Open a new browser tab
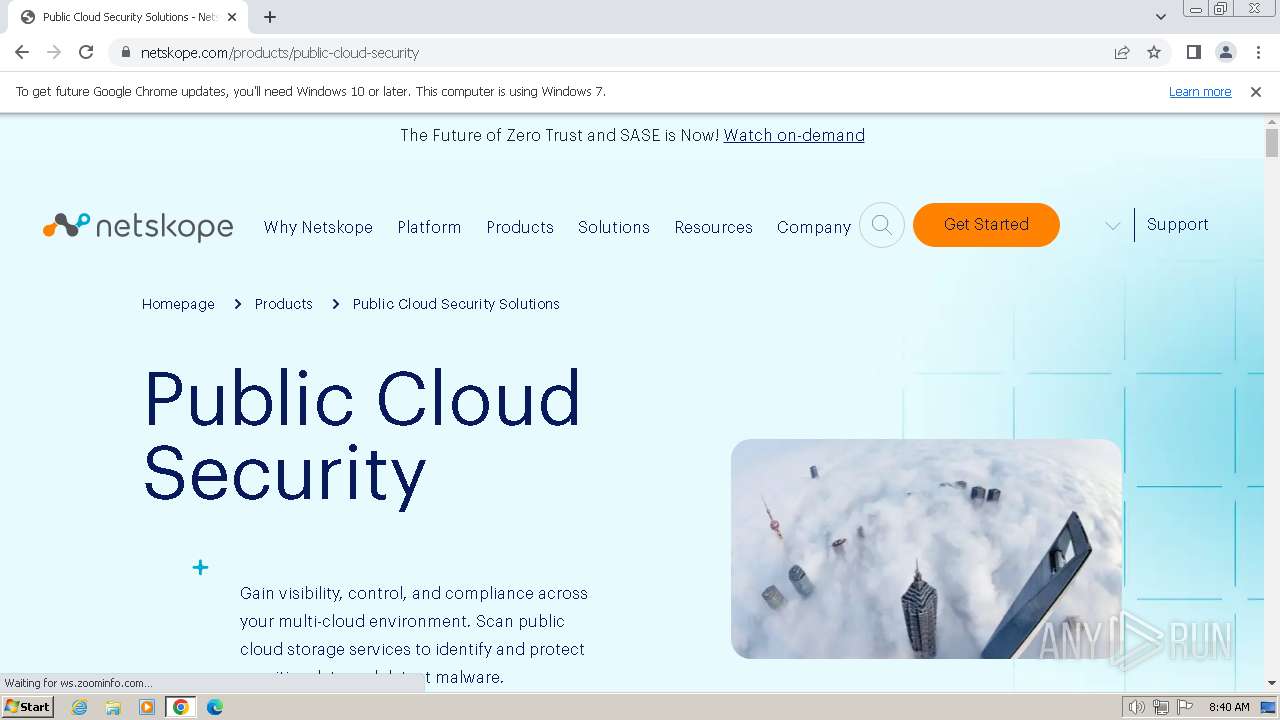 [270, 17]
